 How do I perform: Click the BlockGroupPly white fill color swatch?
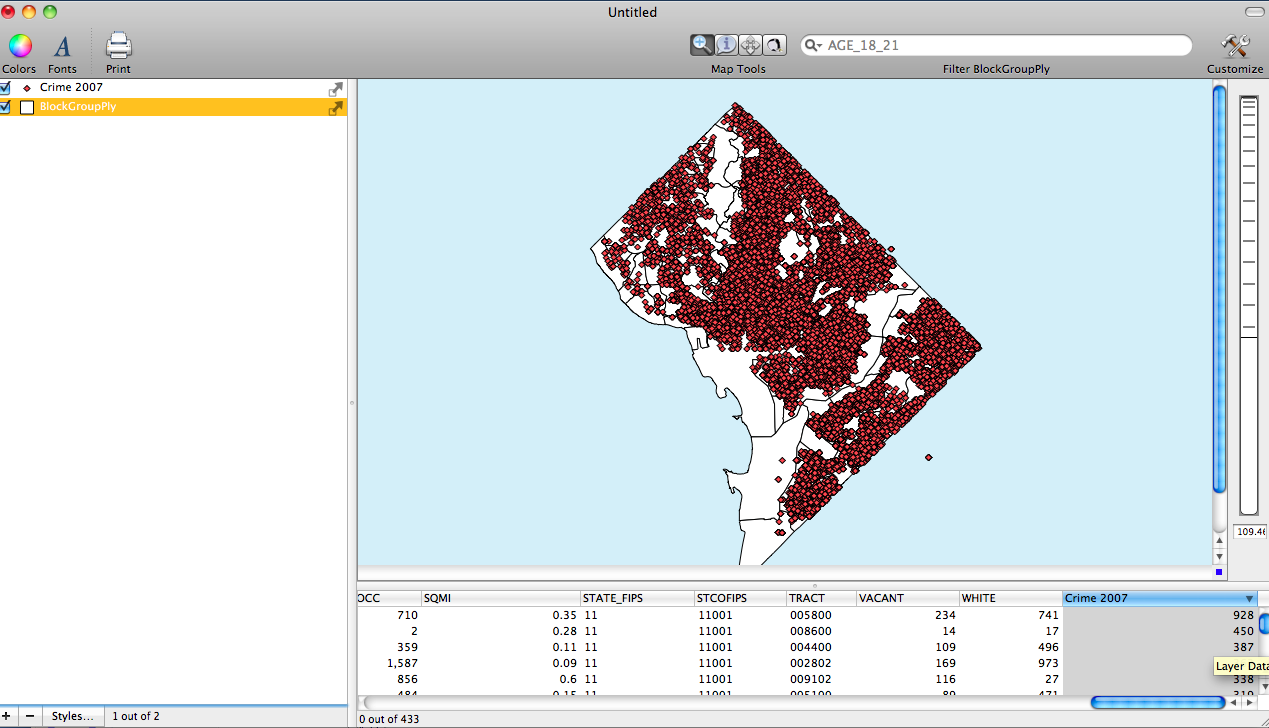coord(27,107)
